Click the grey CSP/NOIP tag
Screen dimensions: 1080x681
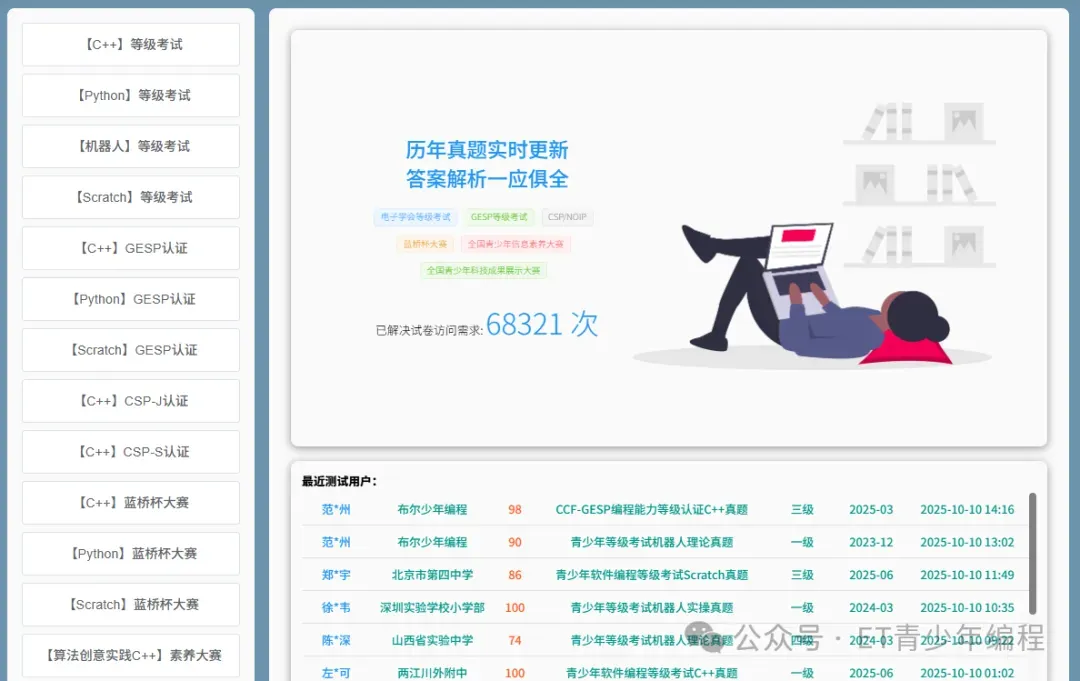tap(567, 217)
